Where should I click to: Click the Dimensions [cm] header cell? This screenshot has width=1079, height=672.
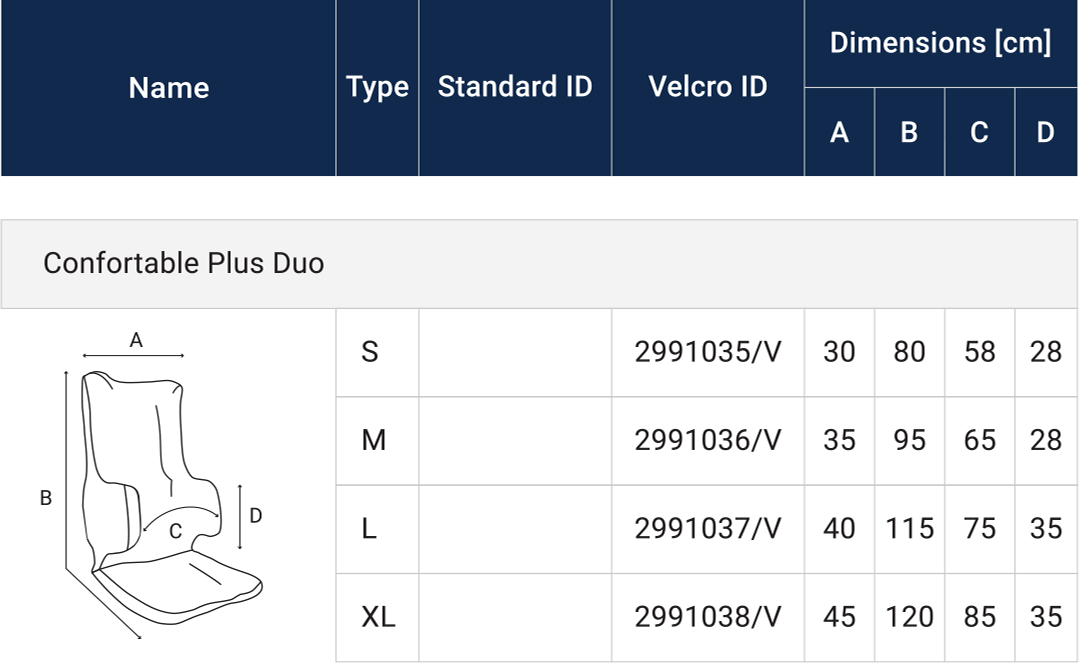pos(940,43)
